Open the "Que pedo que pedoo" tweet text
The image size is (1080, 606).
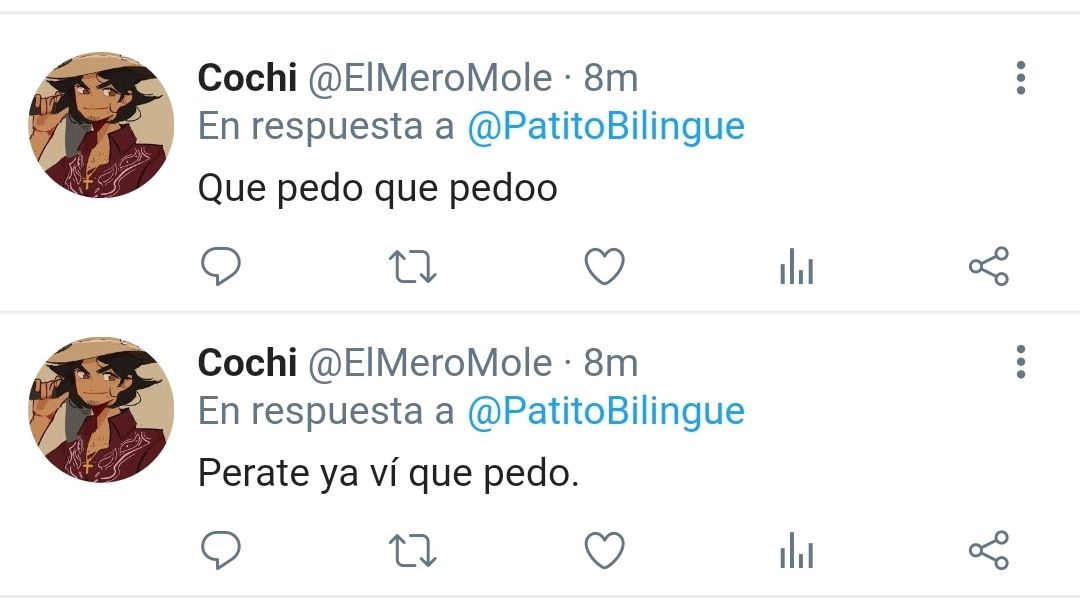[377, 188]
